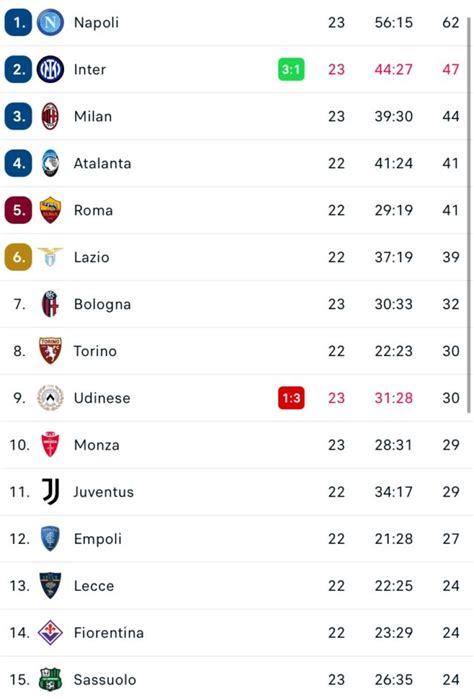
Task: Open Napoli club crest icon
Action: (50, 22)
